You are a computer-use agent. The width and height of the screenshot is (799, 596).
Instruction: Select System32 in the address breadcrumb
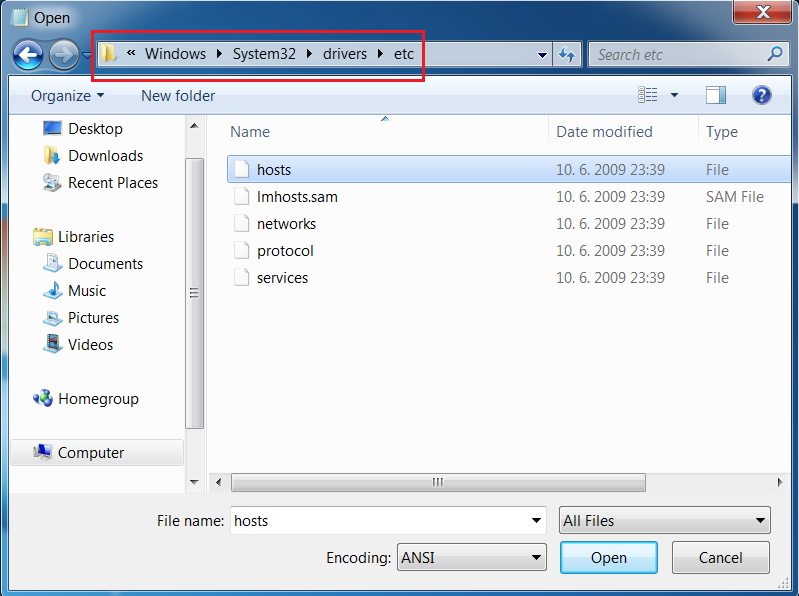264,53
